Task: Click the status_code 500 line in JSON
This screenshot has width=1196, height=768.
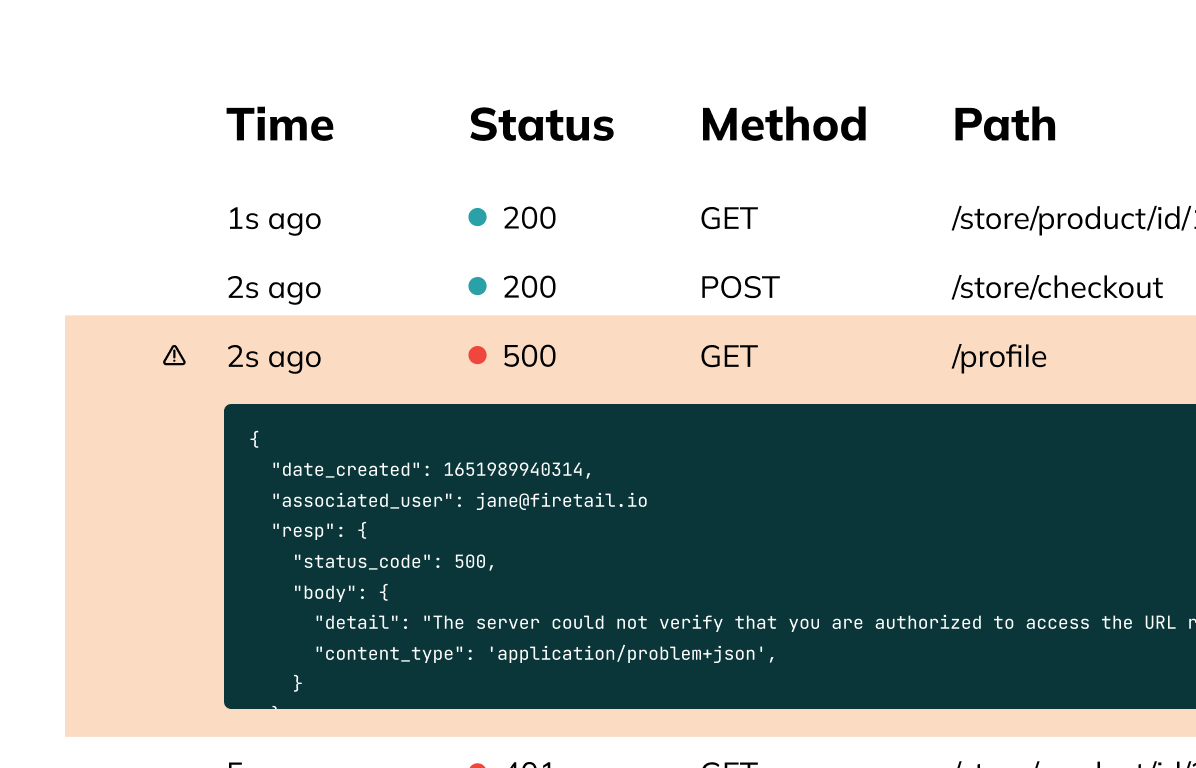Action: click(x=394, y=562)
